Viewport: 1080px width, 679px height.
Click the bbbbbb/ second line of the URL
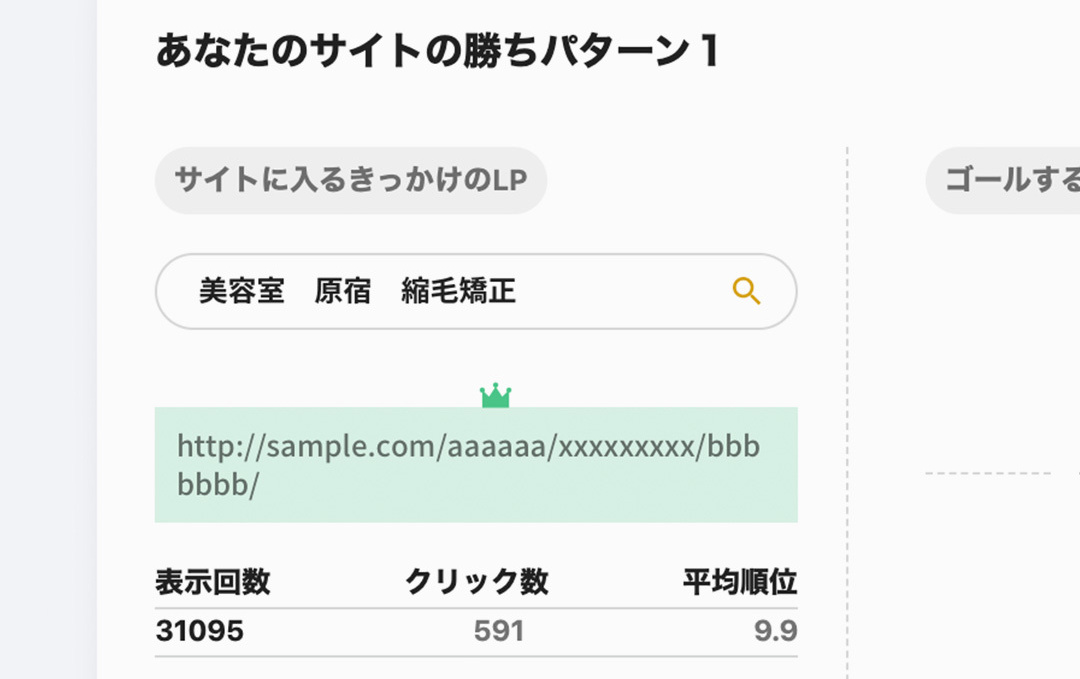[218, 485]
